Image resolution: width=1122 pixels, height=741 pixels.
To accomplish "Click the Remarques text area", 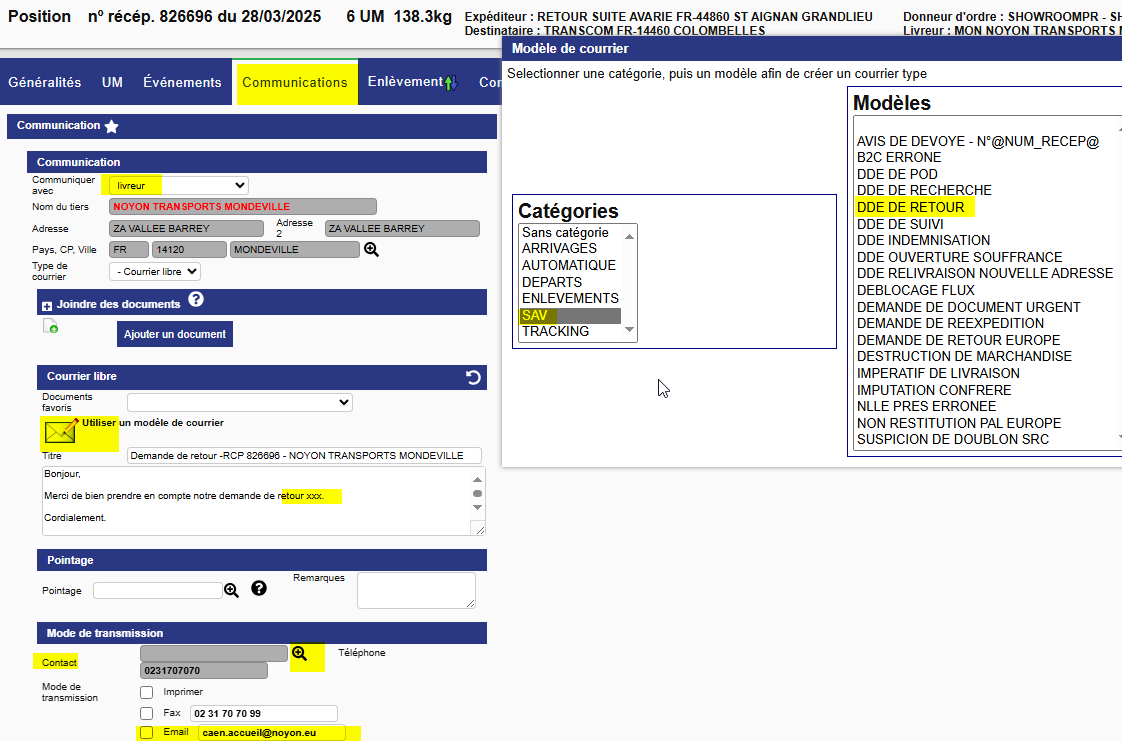I will point(416,591).
